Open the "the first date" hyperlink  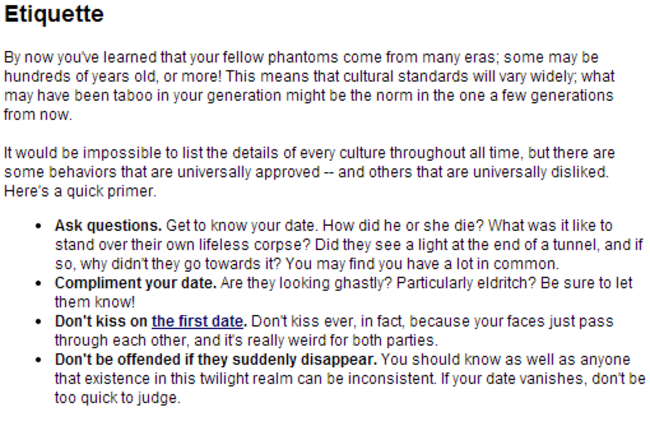[x=197, y=322]
